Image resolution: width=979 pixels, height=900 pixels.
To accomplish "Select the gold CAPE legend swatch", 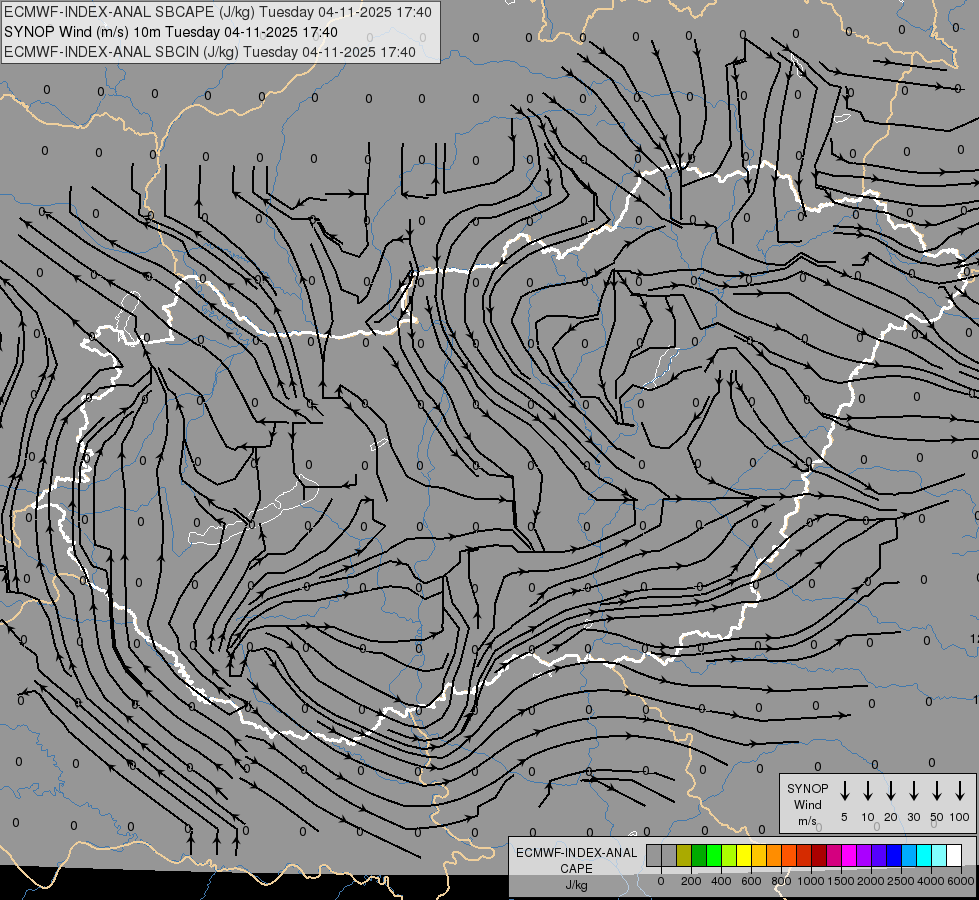I will [x=759, y=855].
